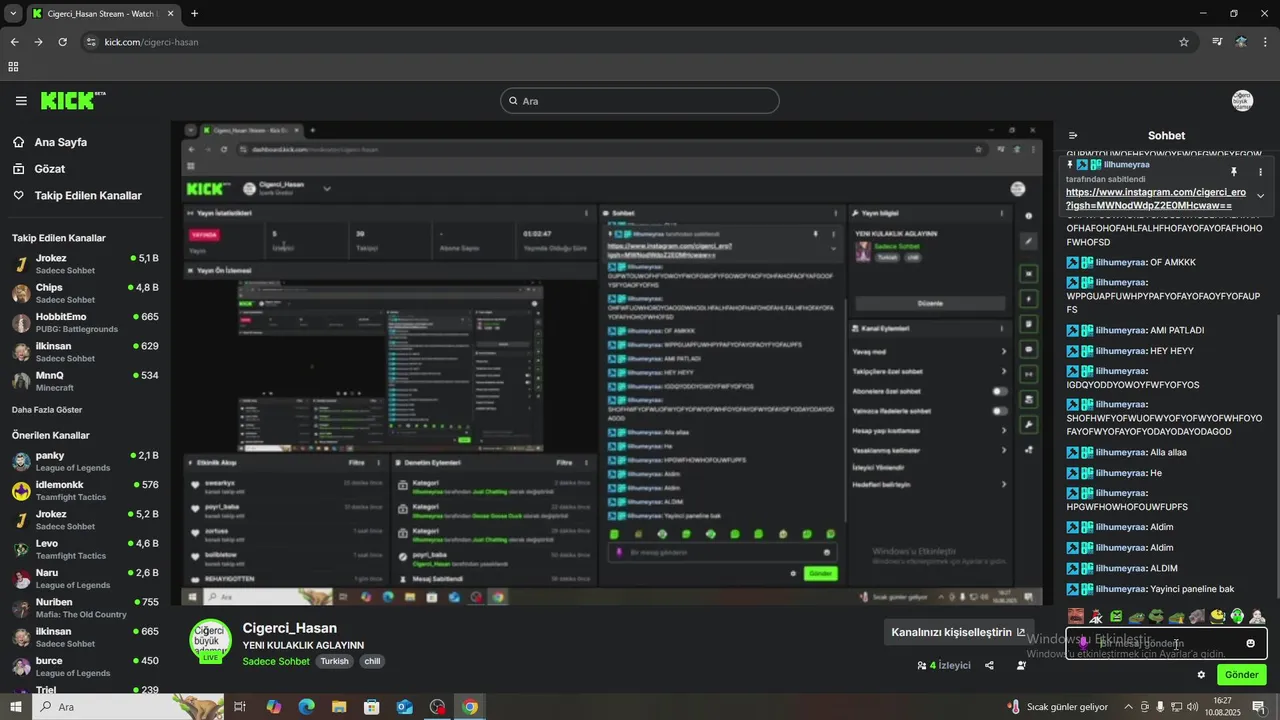This screenshot has width=1280, height=720.
Task: Click lilhumeyraa username beside Yayinci paneline bak
Action: pyautogui.click(x=1120, y=589)
